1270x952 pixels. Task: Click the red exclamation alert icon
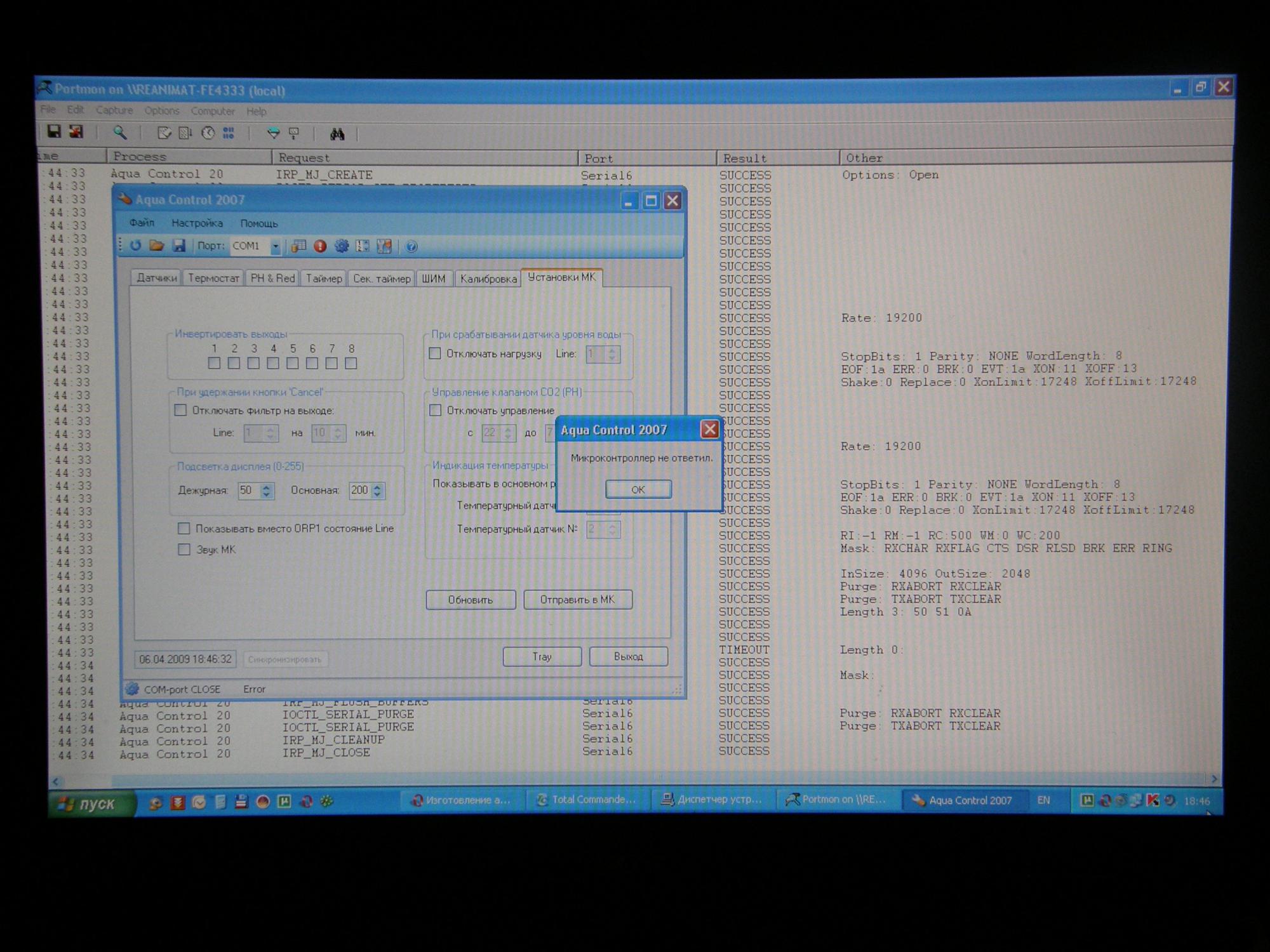point(320,246)
